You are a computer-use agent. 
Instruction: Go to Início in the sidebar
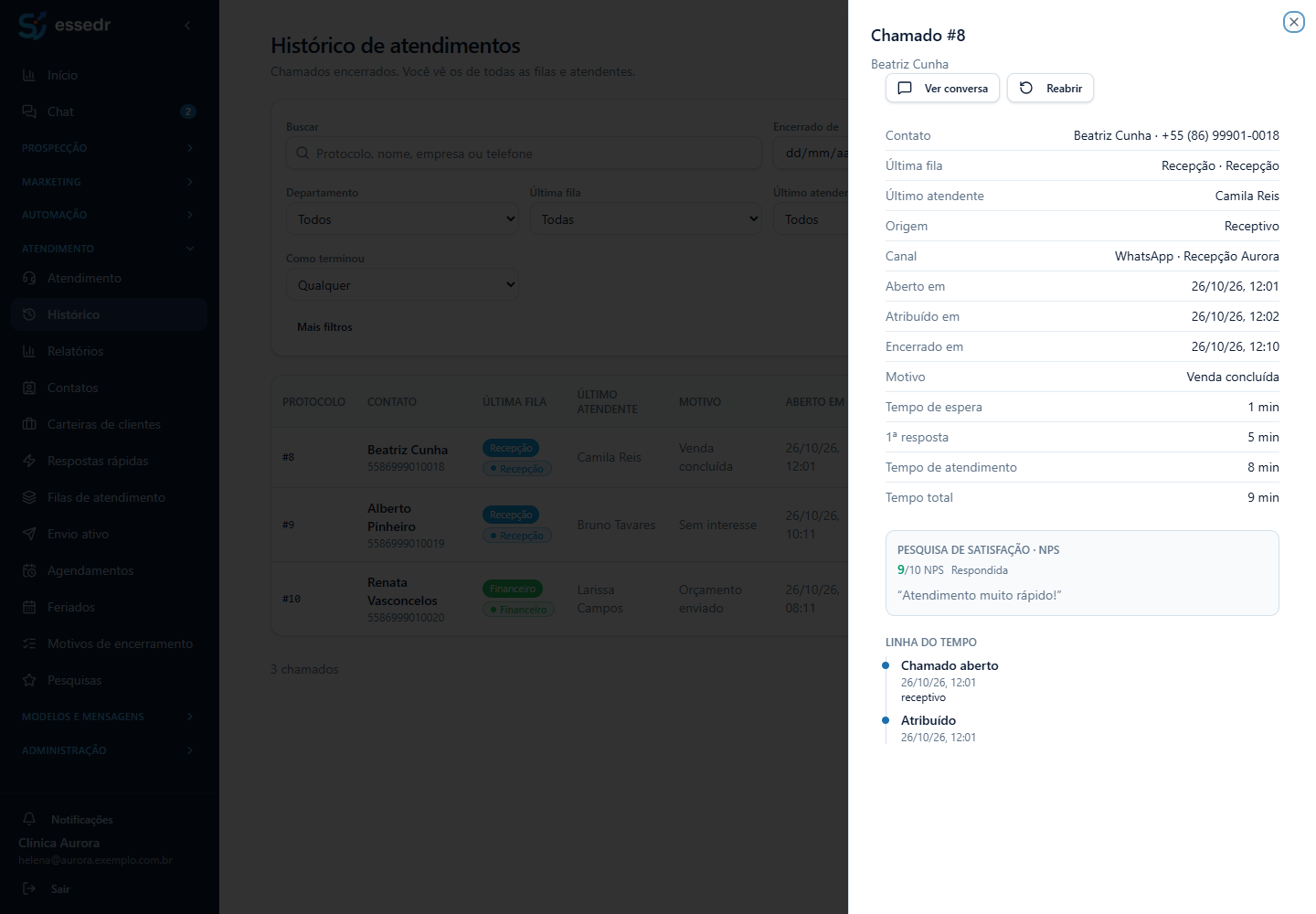click(x=110, y=75)
